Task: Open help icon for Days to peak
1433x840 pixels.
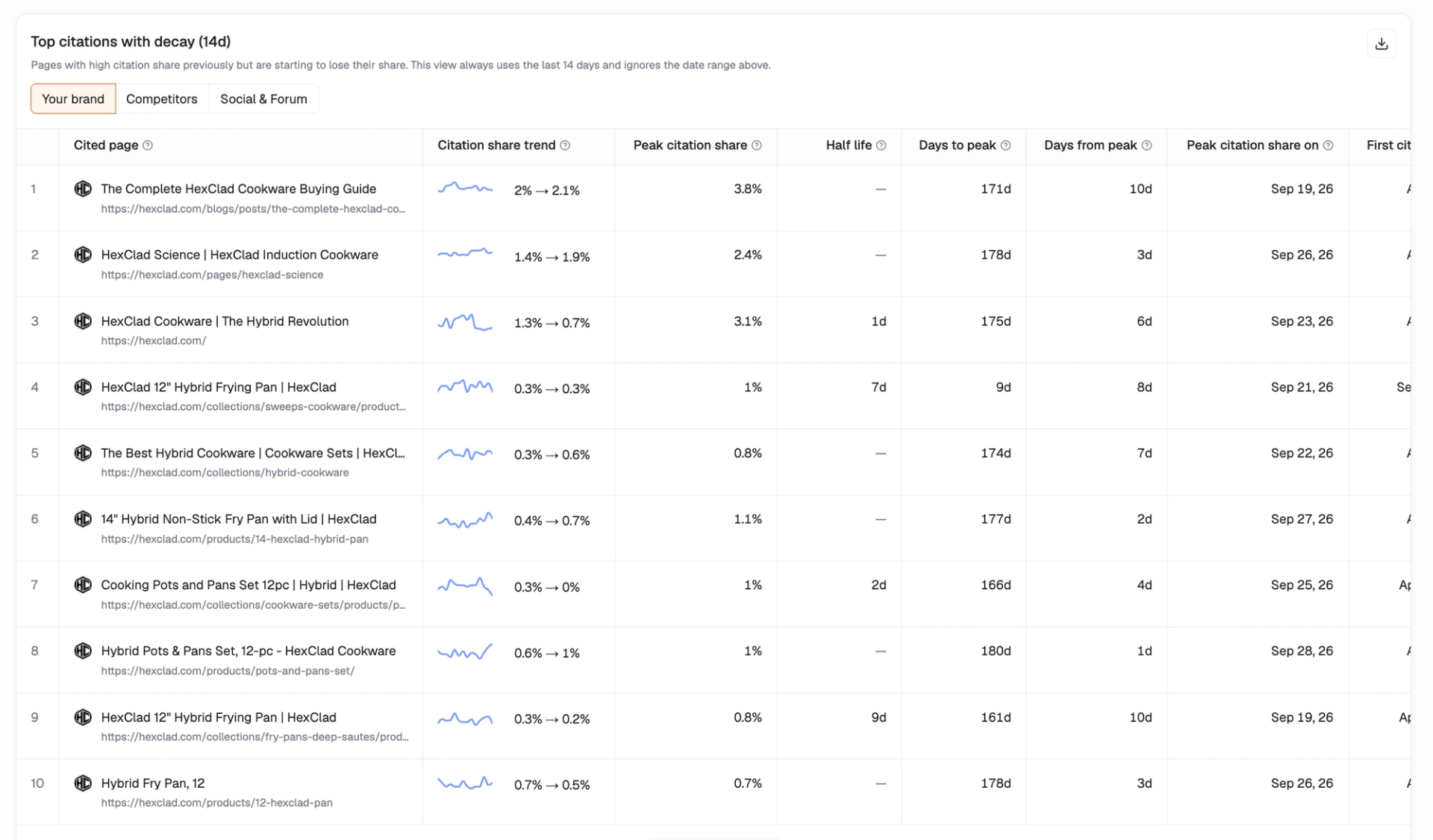Action: (1005, 145)
